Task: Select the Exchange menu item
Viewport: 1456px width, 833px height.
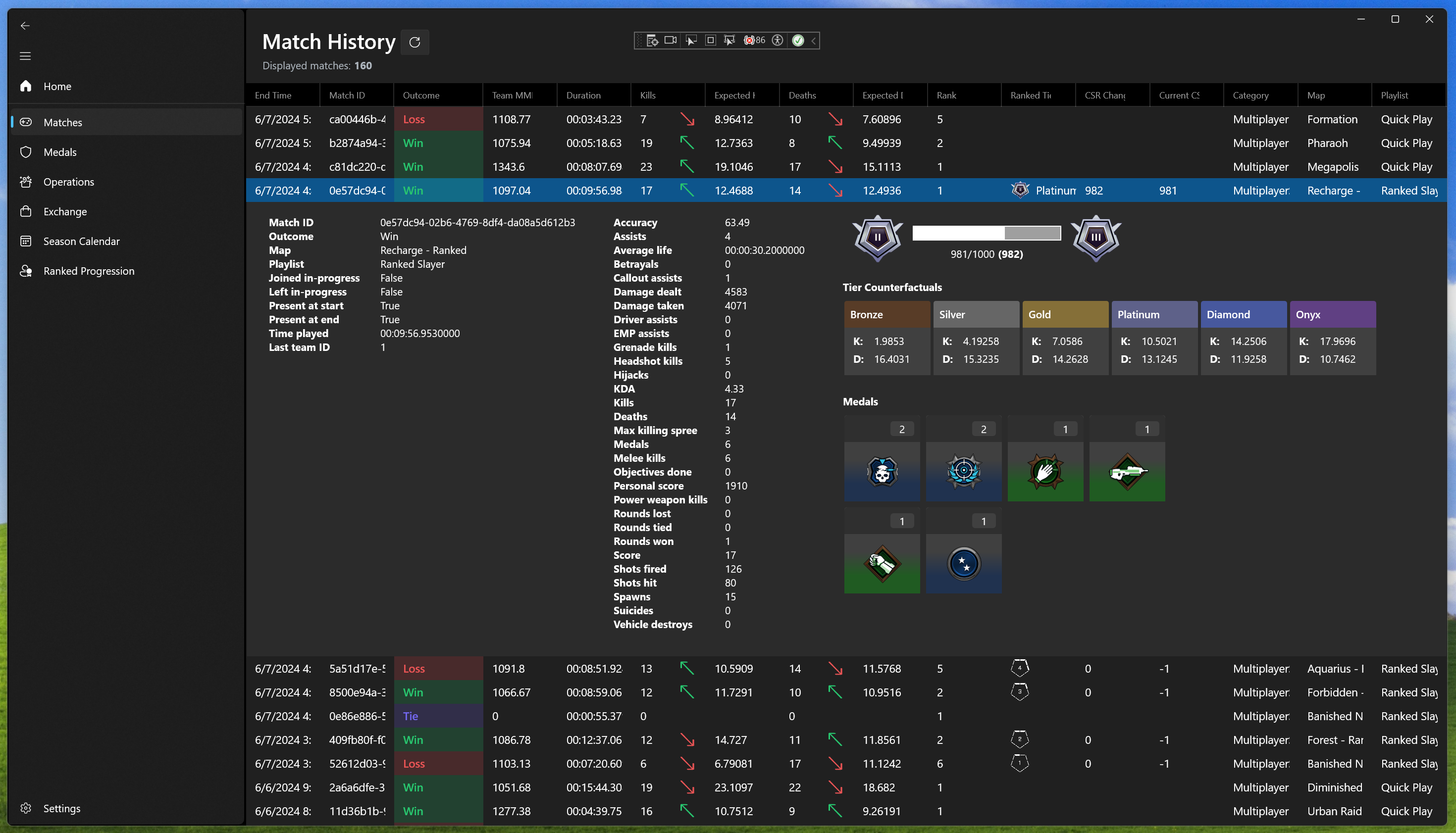Action: 65,211
